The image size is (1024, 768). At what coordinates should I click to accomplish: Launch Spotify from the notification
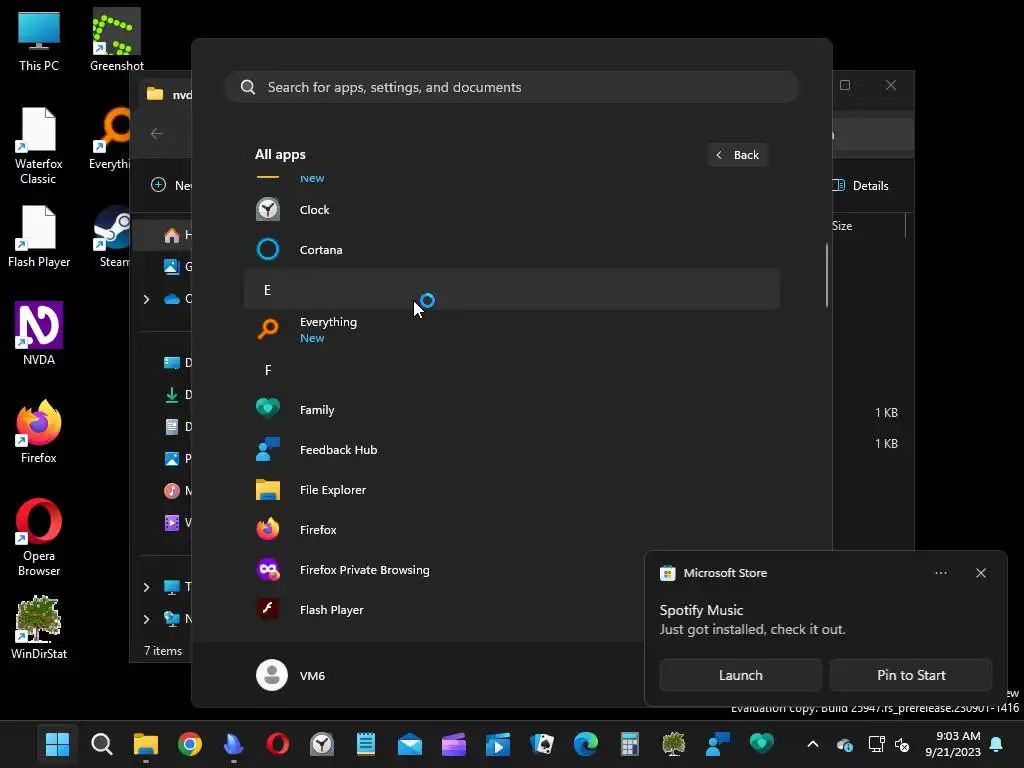tap(740, 675)
